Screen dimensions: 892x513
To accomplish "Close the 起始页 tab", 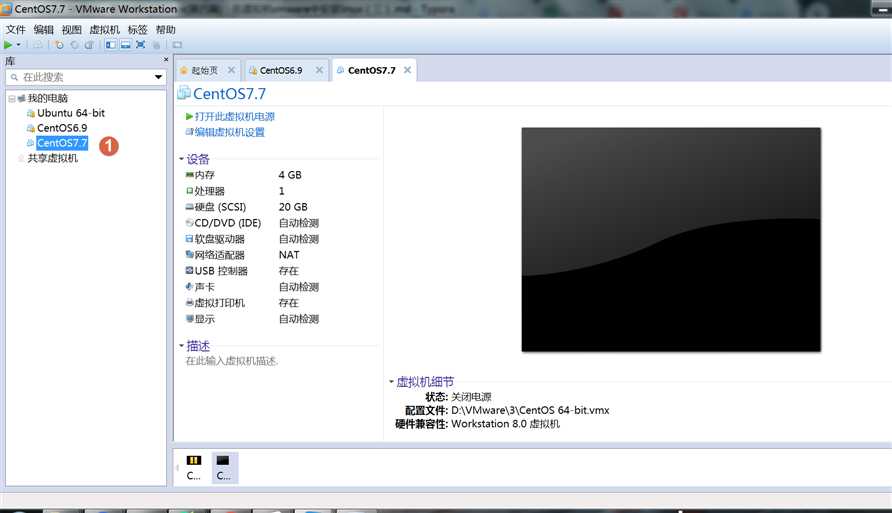I will 232,70.
